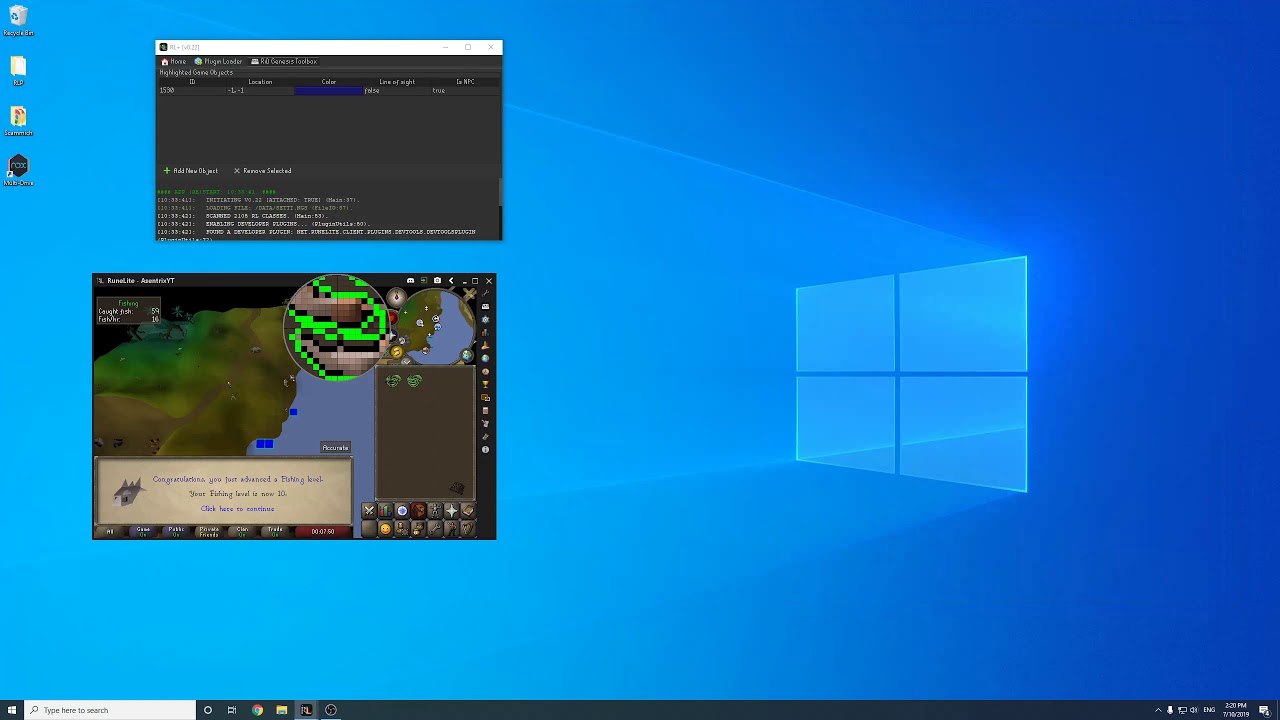Open the Music player harp icon

pyautogui.click(x=468, y=529)
